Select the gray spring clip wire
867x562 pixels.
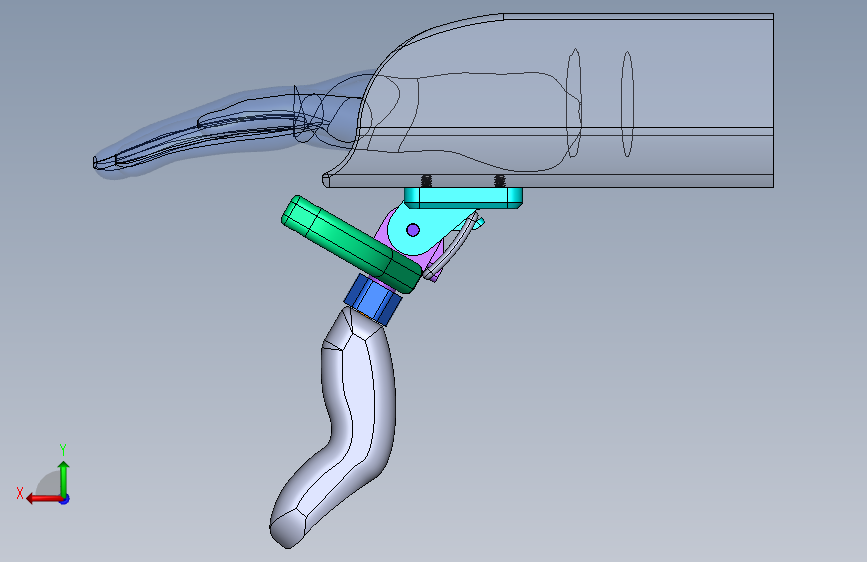pos(451,248)
